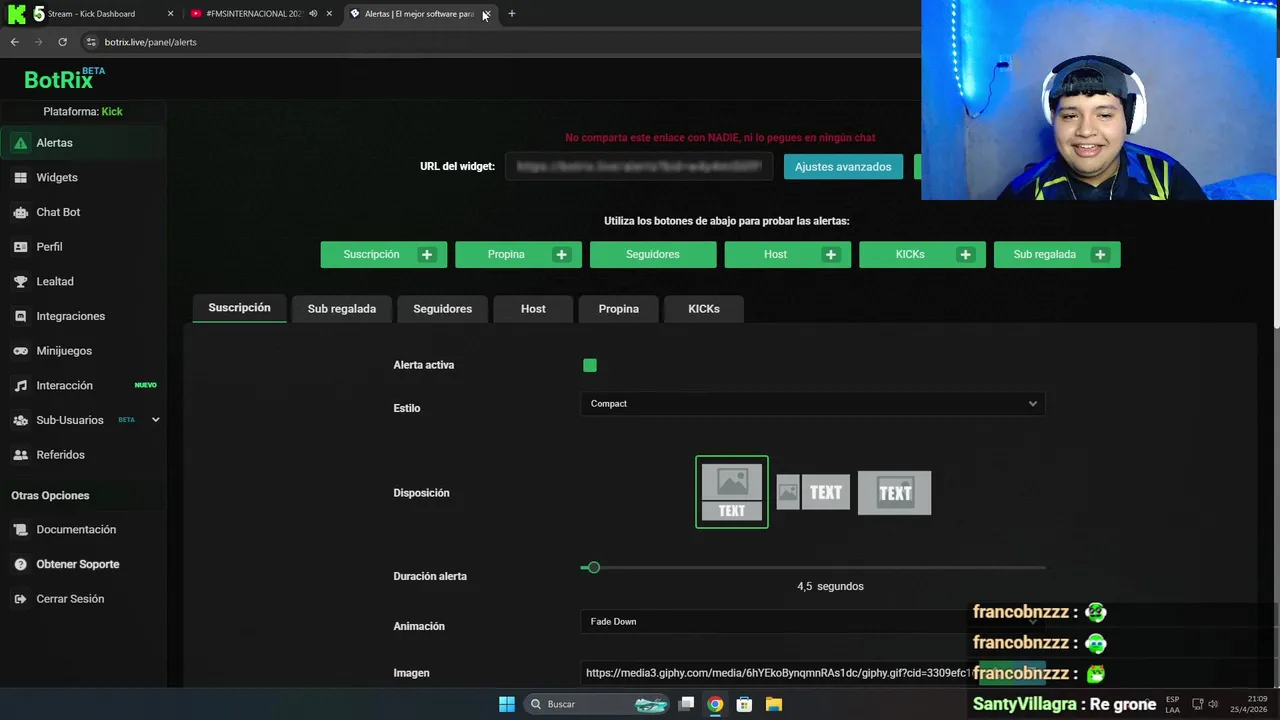
Task: Open the Alertas sidebar icon
Action: [x=20, y=143]
